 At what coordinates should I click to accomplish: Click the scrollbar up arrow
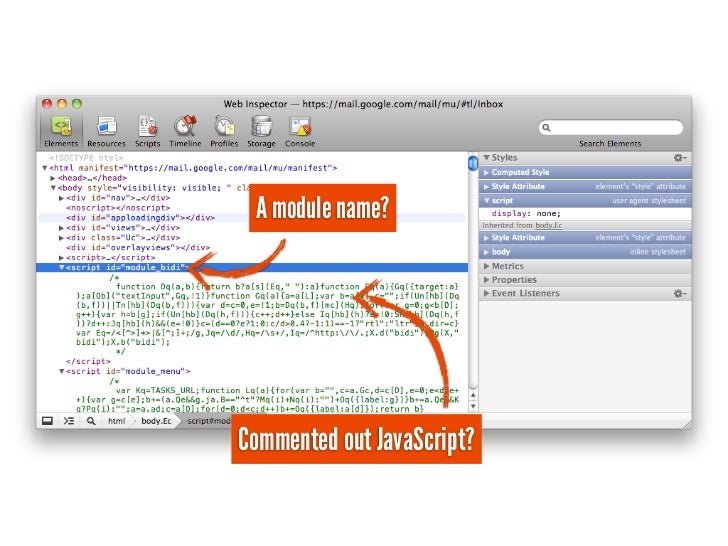pyautogui.click(x=473, y=395)
